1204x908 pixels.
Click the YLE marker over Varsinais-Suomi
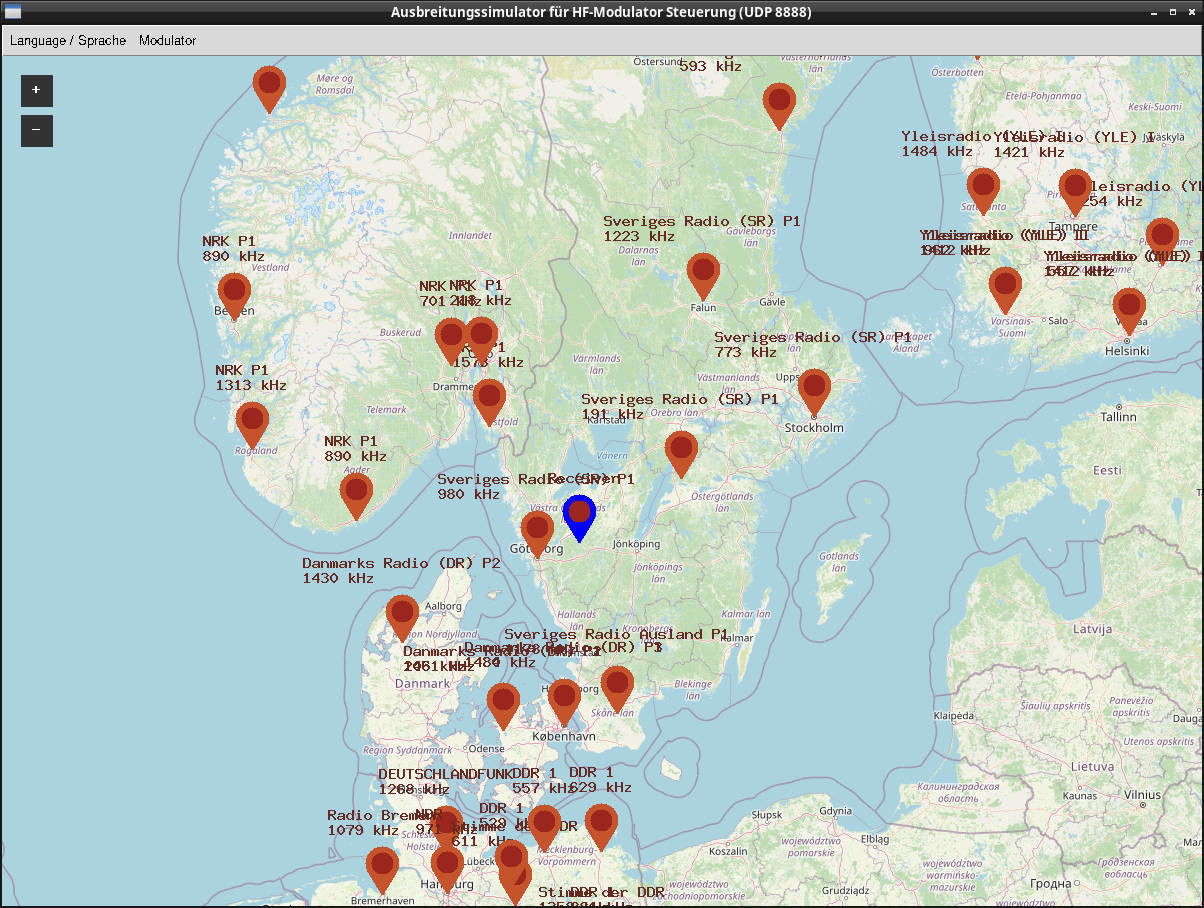point(1005,290)
